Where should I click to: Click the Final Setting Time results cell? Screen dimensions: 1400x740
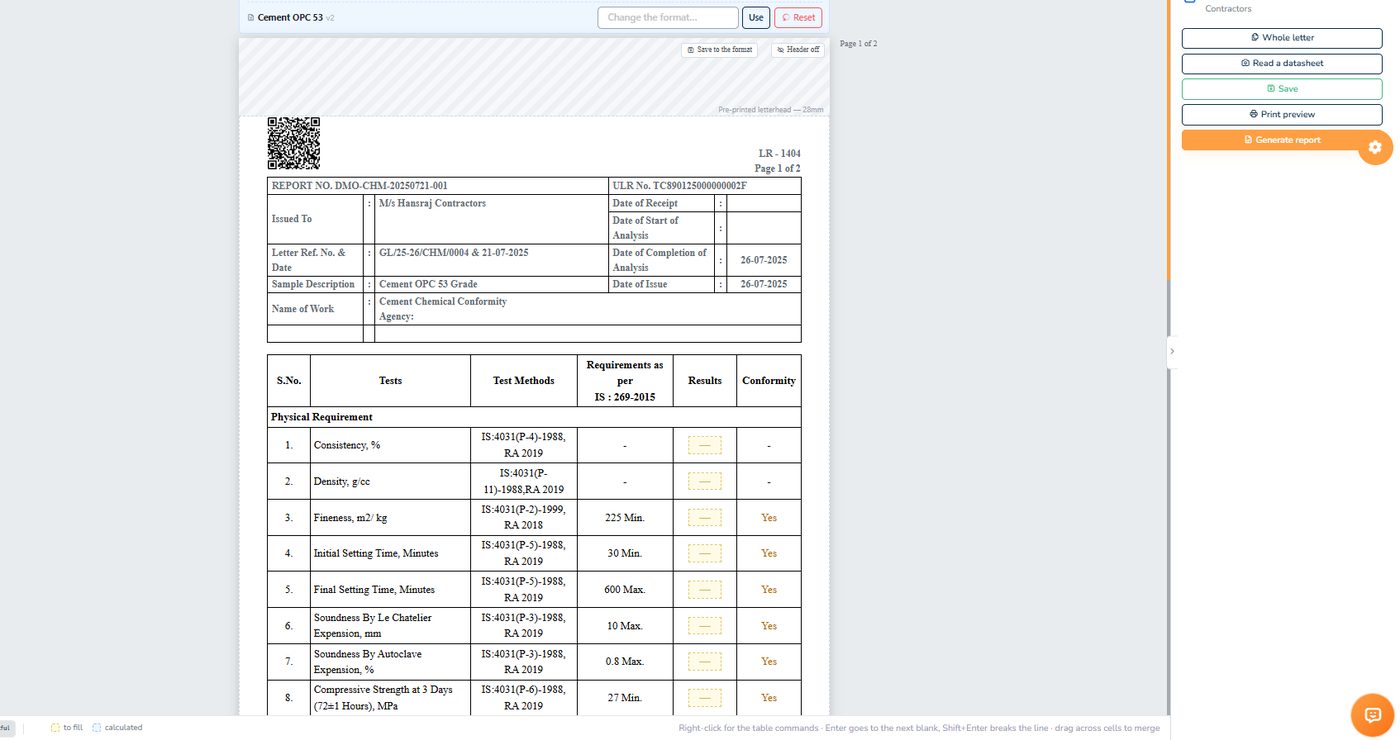(704, 589)
